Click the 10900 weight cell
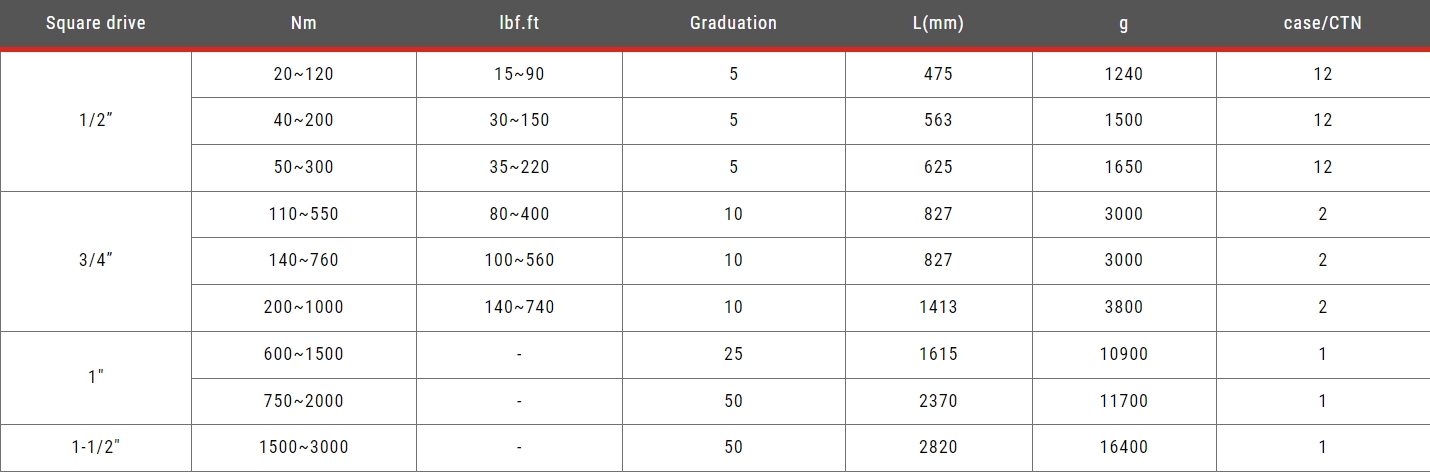 pyautogui.click(x=1124, y=354)
